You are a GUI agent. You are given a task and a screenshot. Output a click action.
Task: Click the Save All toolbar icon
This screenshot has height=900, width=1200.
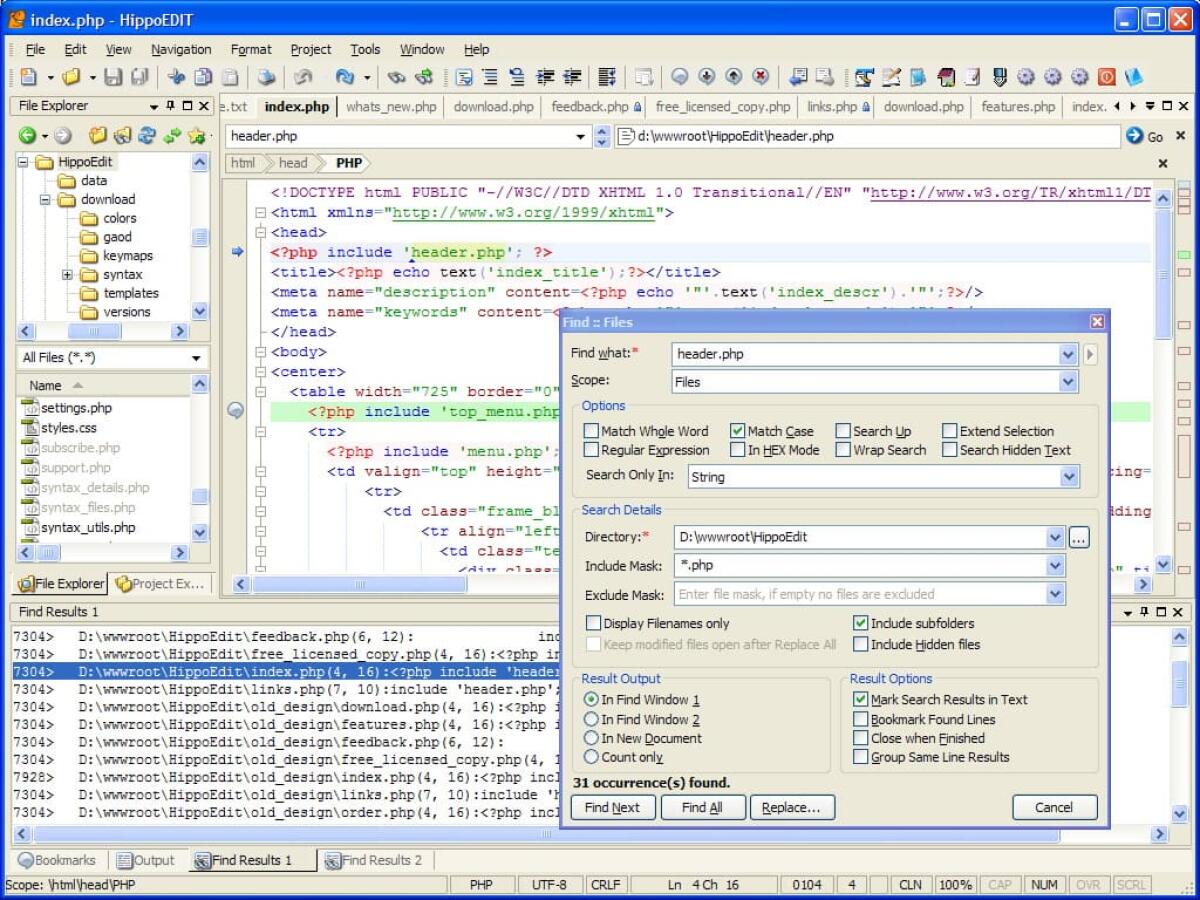(x=138, y=76)
